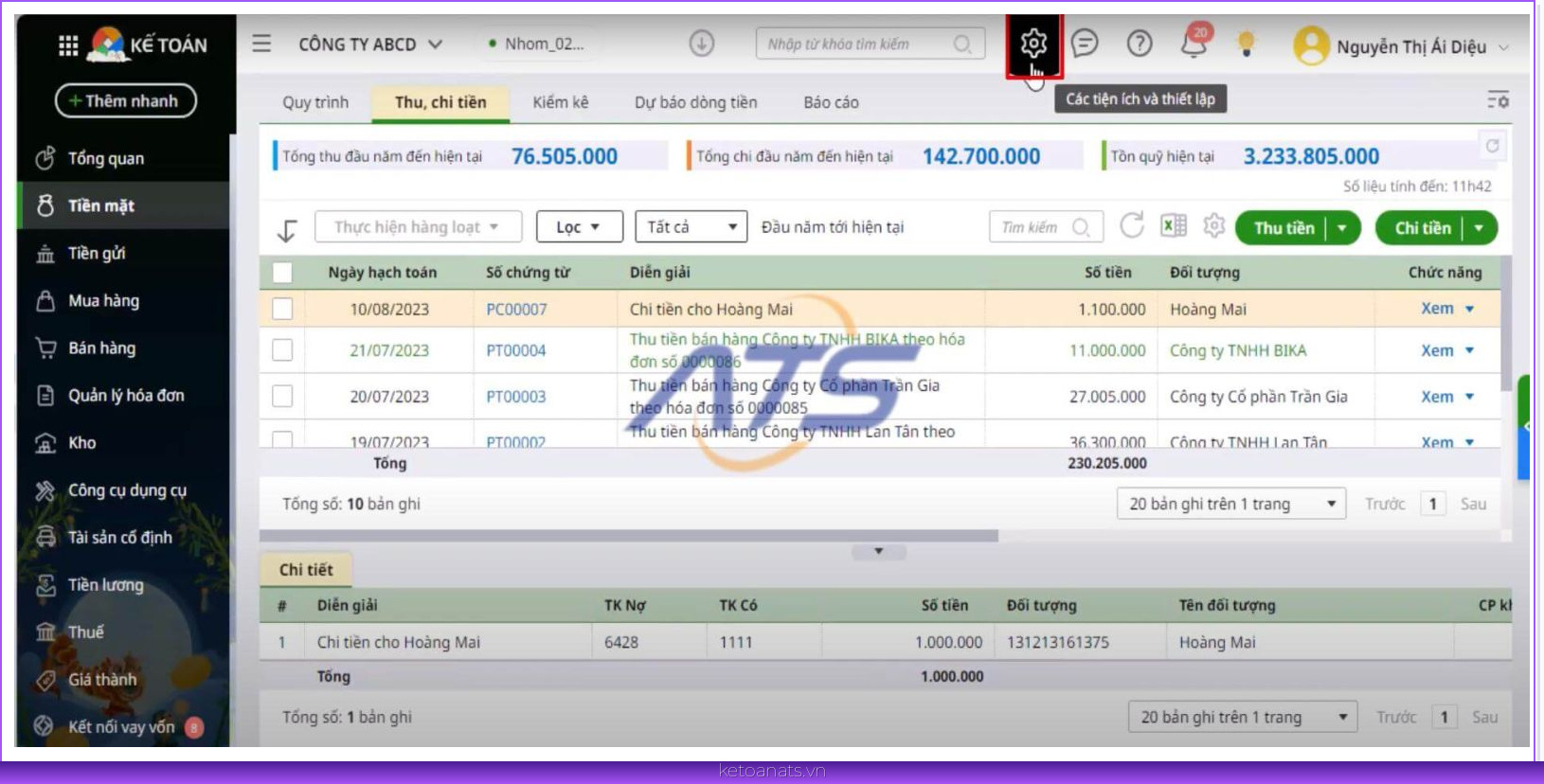The width and height of the screenshot is (1544, 784).
Task: Focus the keyword search box in header
Action: tap(870, 44)
